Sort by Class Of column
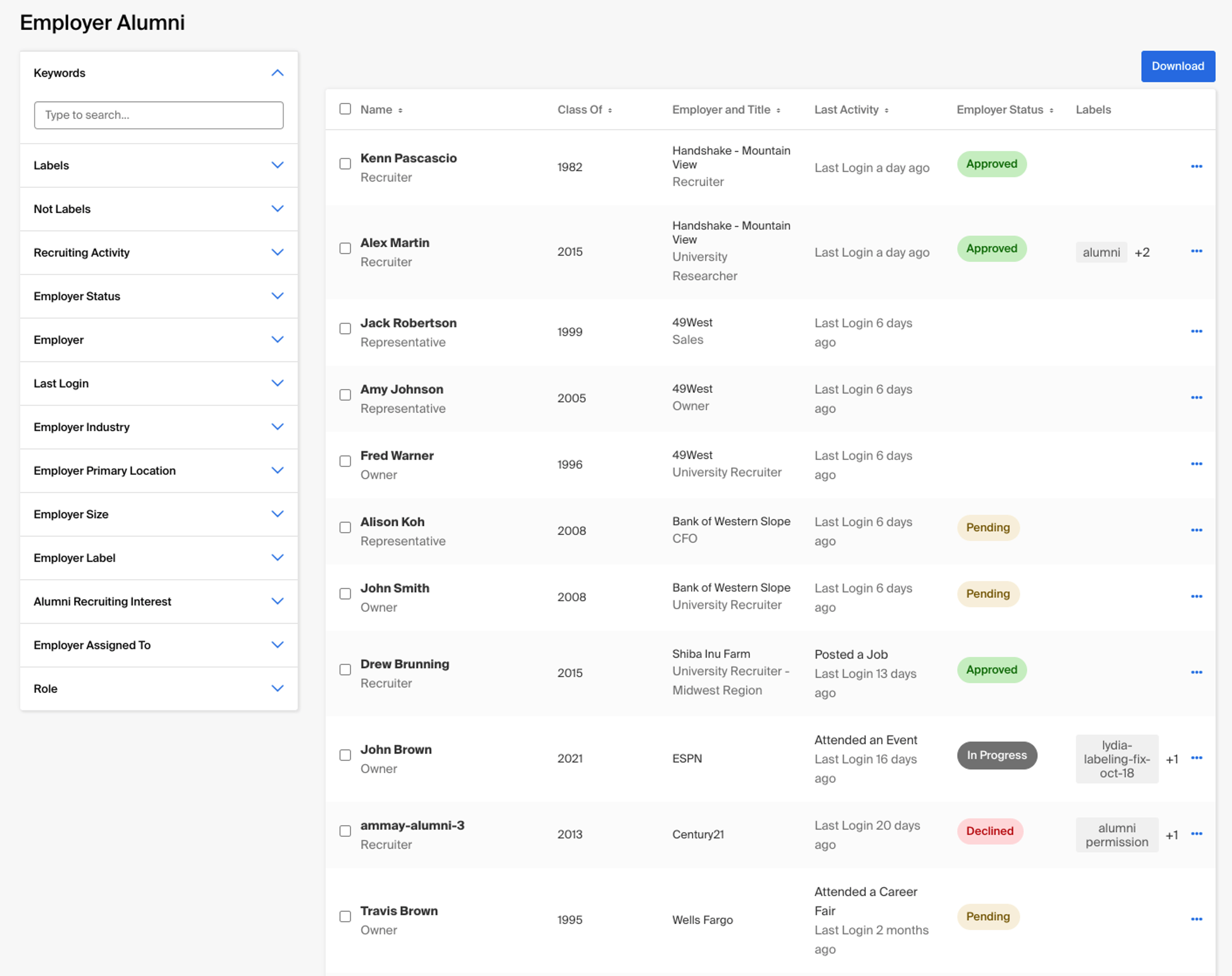 (x=610, y=110)
